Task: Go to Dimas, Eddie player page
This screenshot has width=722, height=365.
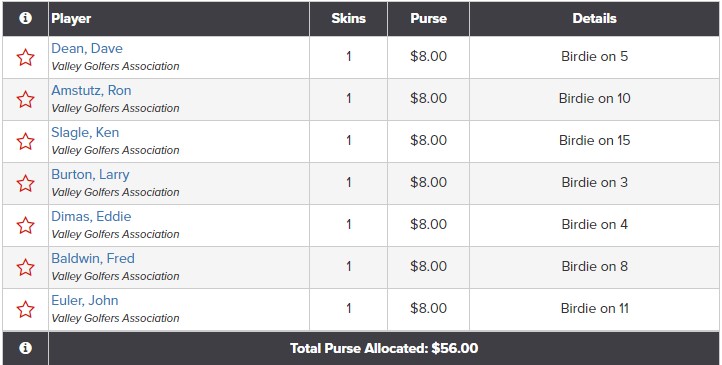Action: tap(91, 216)
